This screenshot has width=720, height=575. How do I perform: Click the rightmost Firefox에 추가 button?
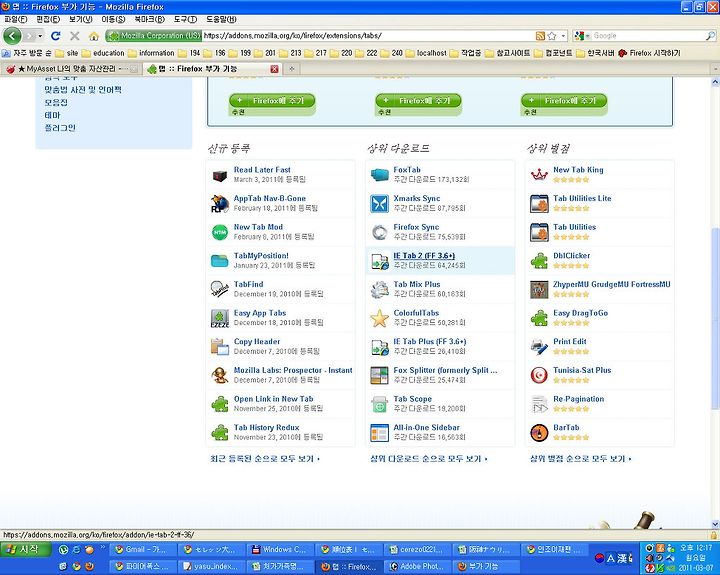pos(564,101)
